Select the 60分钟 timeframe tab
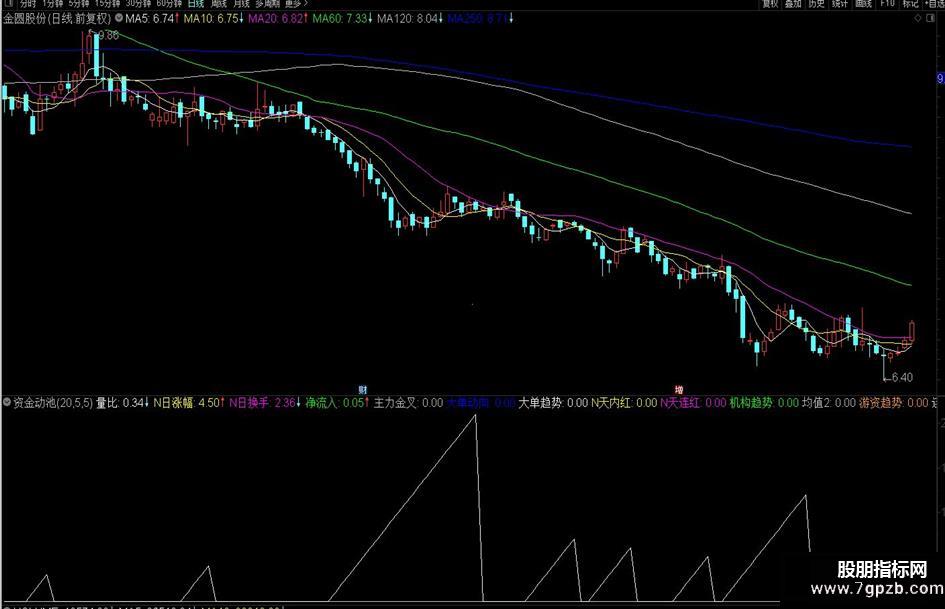This screenshot has height=609, width=945. click(169, 4)
